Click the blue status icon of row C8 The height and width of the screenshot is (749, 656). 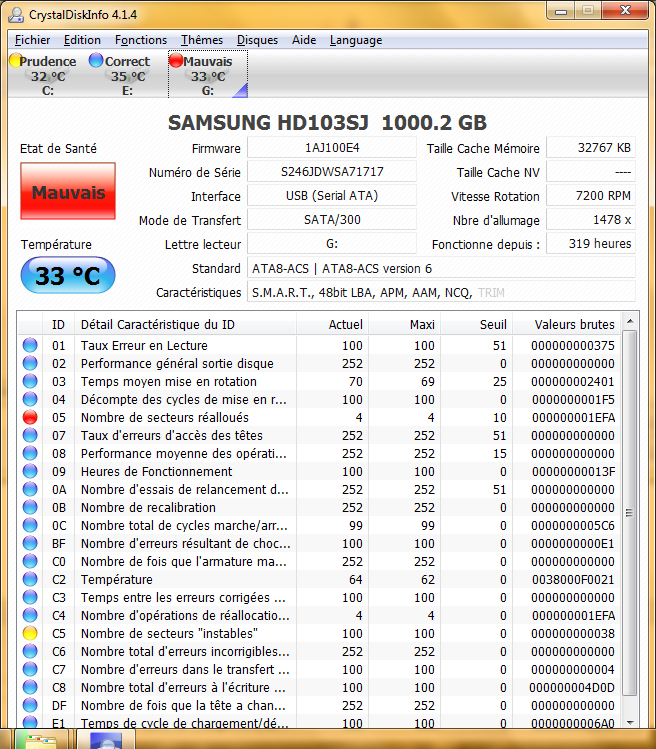[x=30, y=687]
